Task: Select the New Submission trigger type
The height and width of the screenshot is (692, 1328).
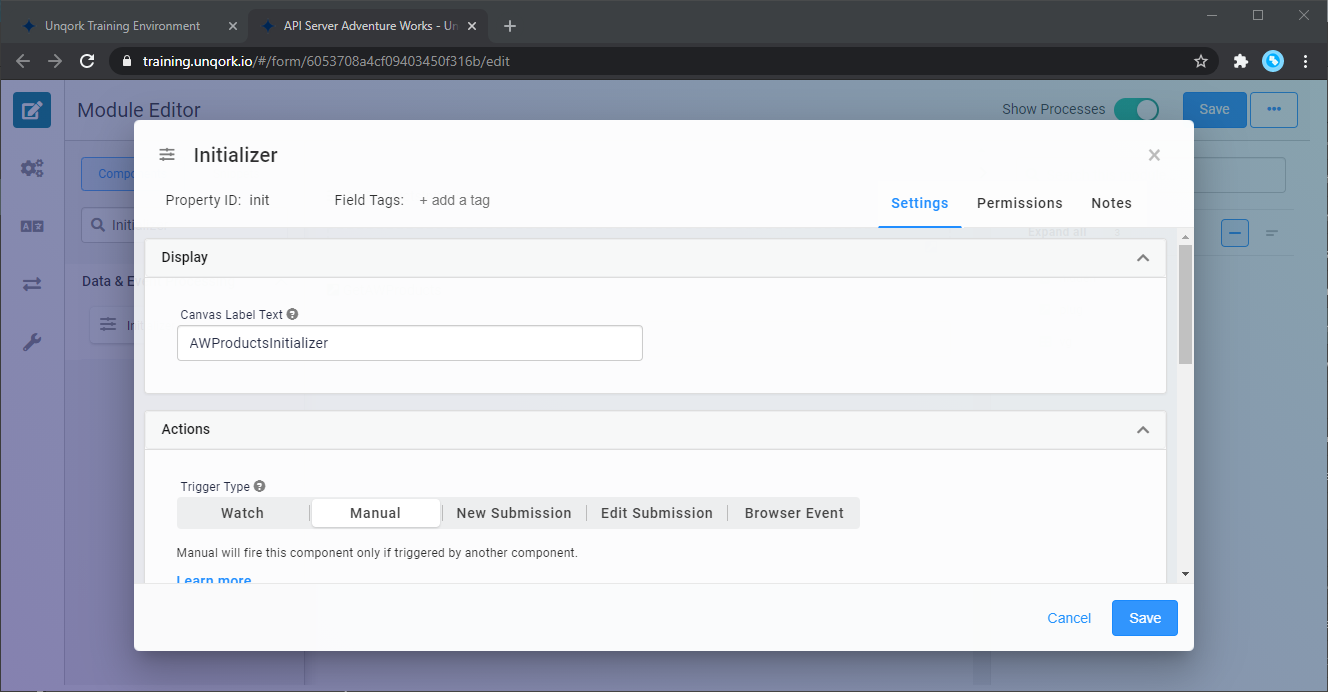Action: pyautogui.click(x=514, y=513)
